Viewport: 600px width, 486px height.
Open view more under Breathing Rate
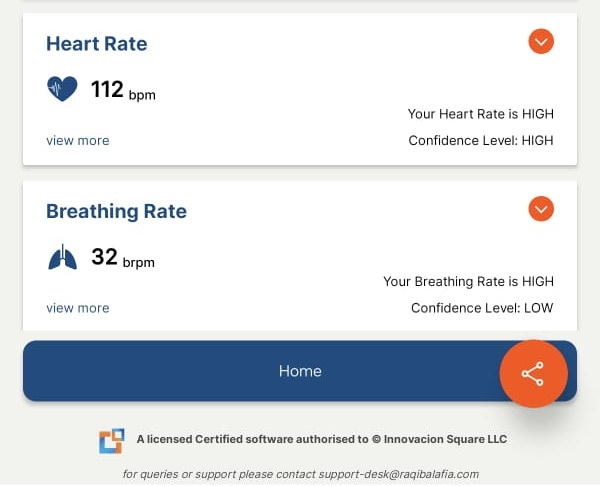tap(78, 309)
